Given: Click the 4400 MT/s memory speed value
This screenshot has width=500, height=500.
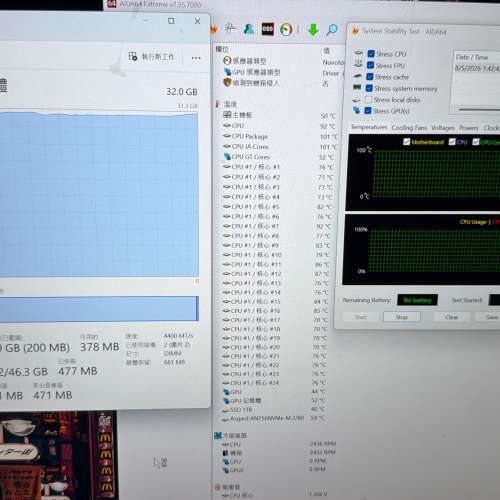Looking at the screenshot, I should pos(178,336).
